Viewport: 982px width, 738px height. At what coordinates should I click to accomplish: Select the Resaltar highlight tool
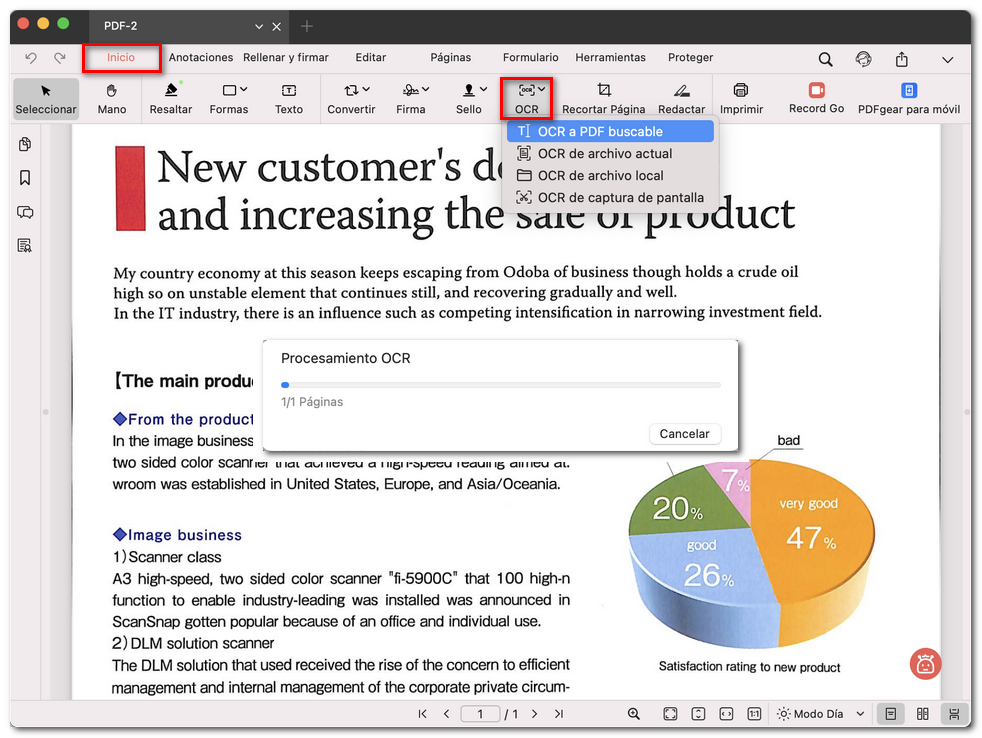[170, 98]
